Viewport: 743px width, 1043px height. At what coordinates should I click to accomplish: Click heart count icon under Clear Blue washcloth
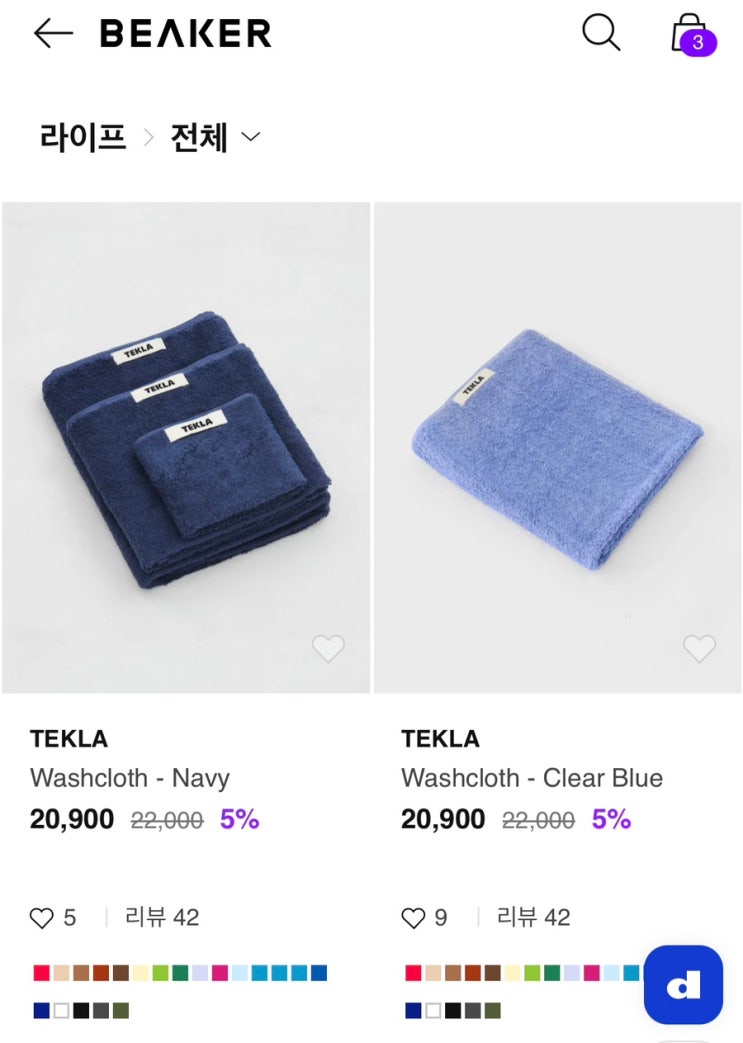coord(413,918)
